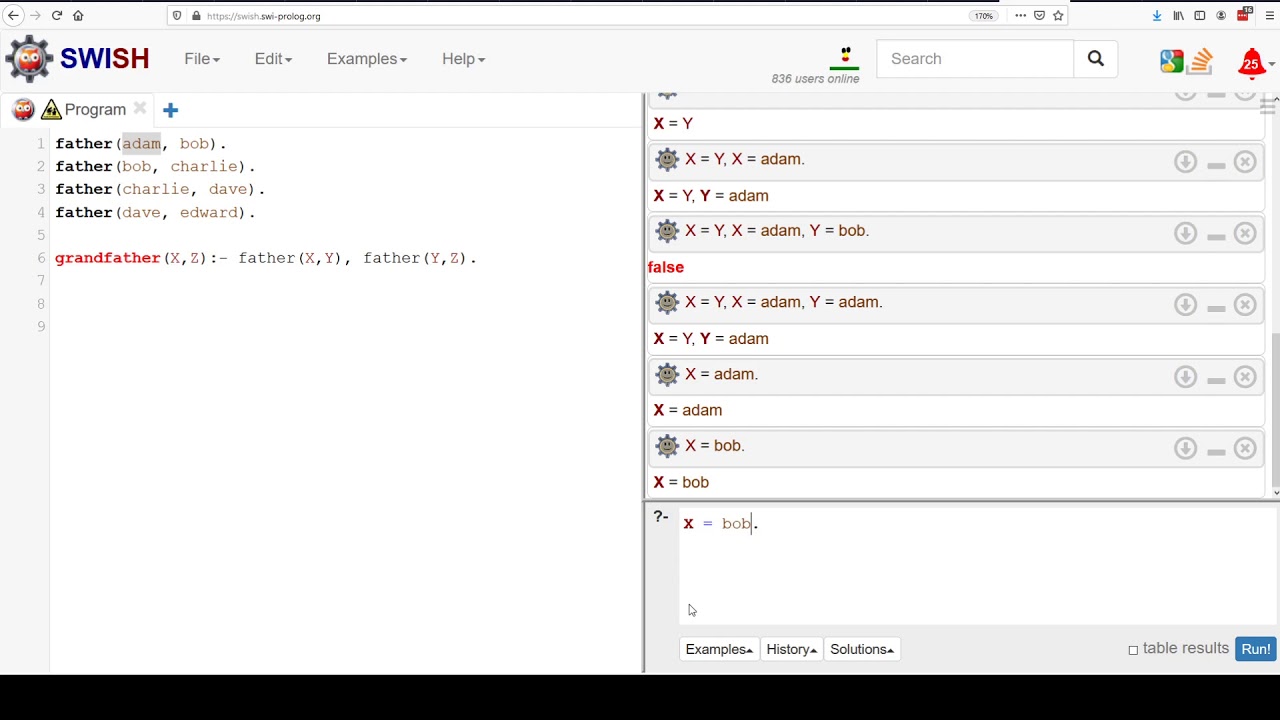Open the Examples menu in navbar
The height and width of the screenshot is (720, 1280).
pyautogui.click(x=367, y=59)
